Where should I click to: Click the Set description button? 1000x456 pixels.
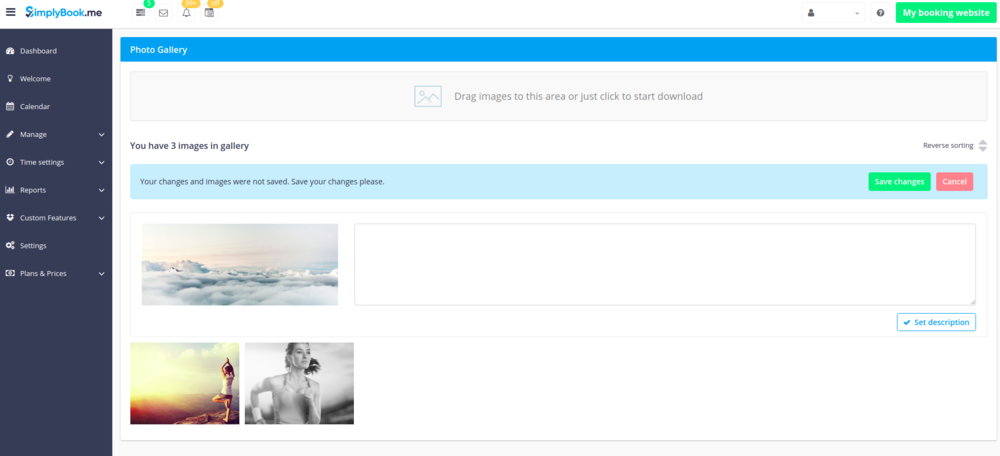936,322
